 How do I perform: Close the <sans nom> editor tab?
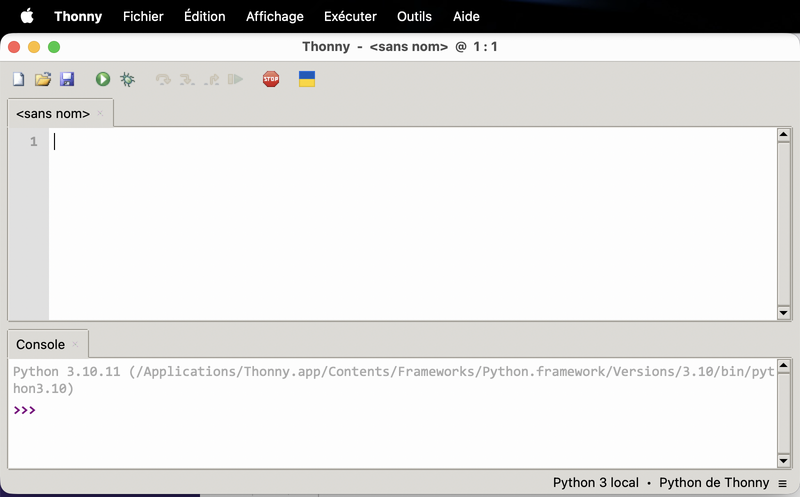coord(100,113)
